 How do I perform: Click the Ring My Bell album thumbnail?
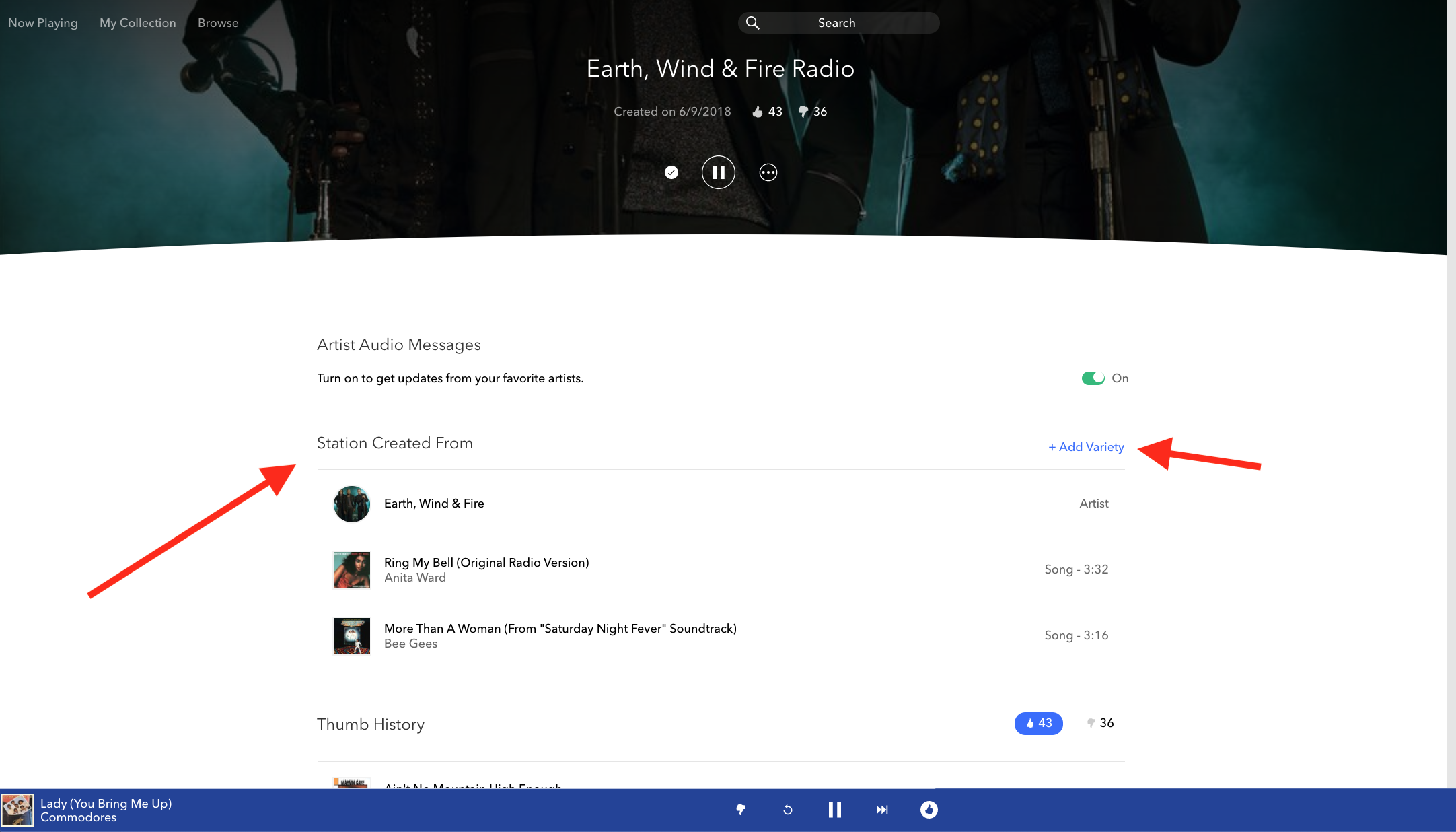(352, 570)
